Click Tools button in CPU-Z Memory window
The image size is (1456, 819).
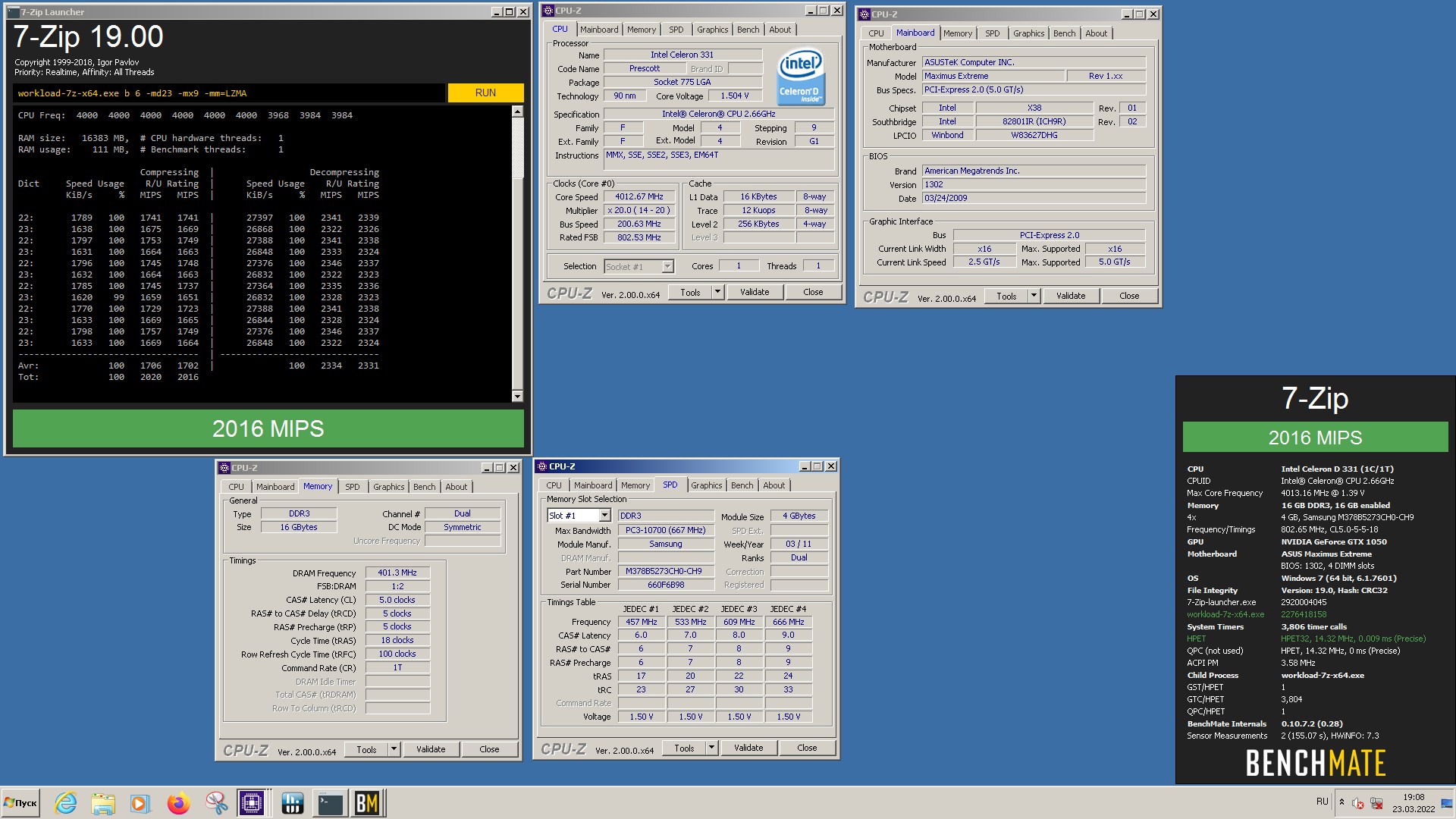366,749
